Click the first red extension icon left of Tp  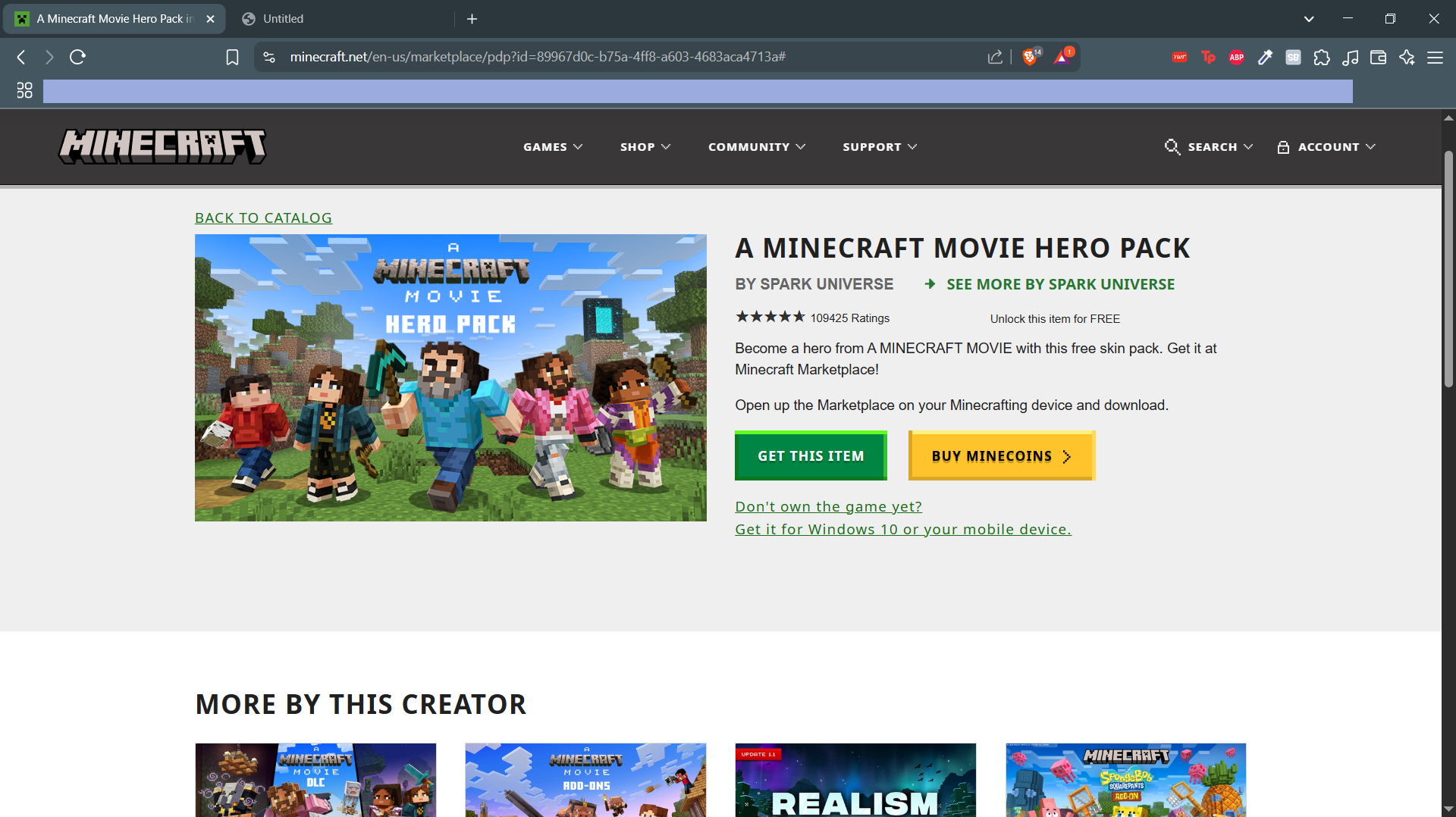click(1179, 57)
